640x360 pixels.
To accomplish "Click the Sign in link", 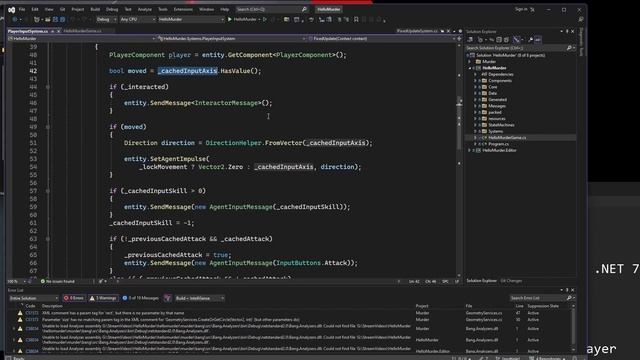I will pos(521,9).
